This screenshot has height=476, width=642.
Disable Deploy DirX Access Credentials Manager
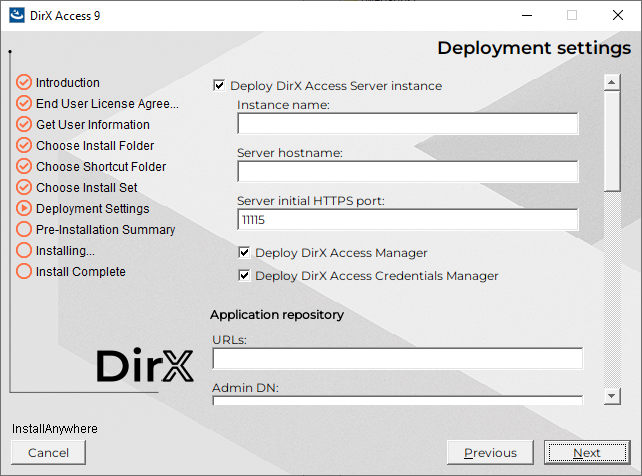click(245, 275)
